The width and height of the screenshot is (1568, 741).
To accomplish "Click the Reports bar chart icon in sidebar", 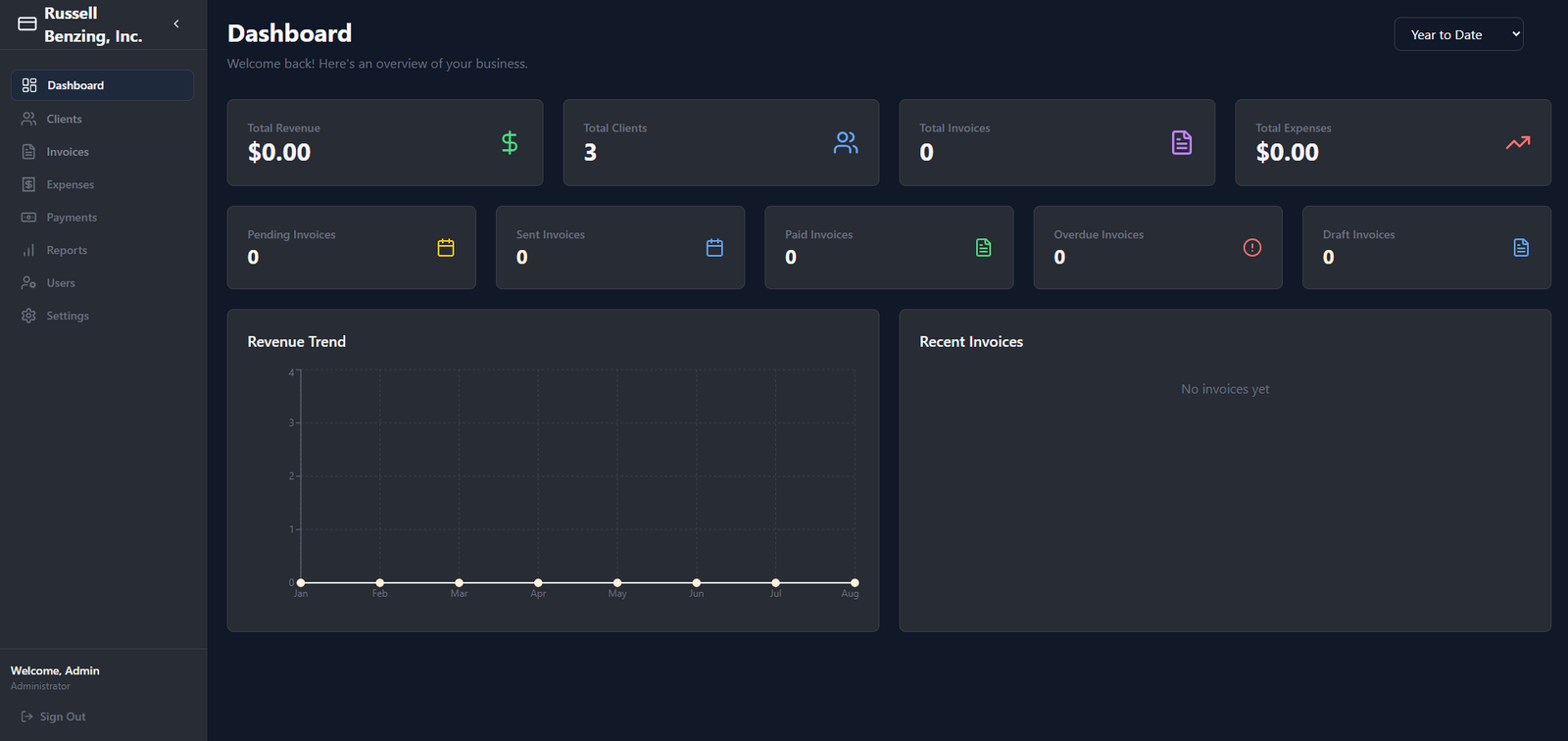I will pyautogui.click(x=28, y=250).
